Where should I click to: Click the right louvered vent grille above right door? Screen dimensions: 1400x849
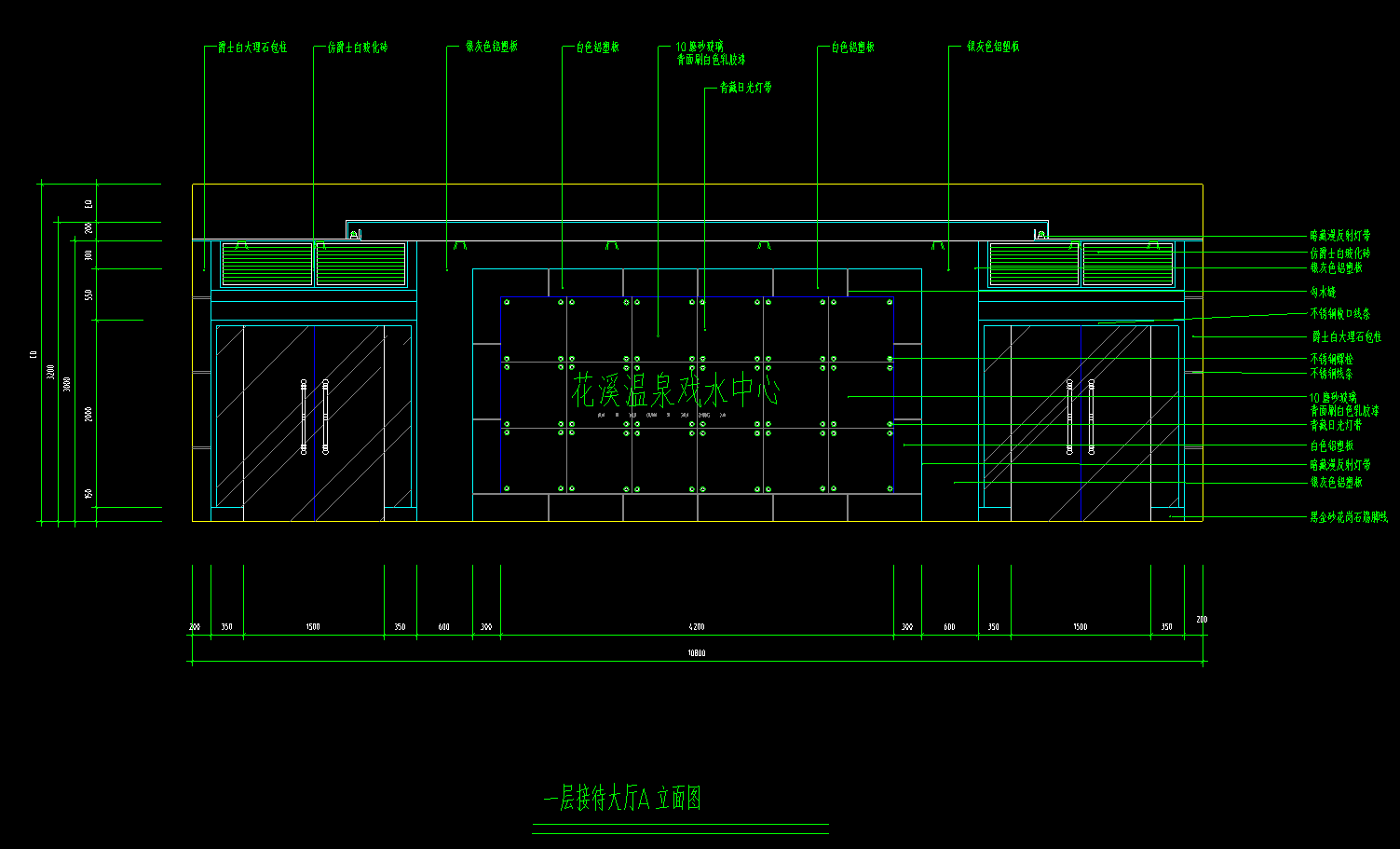[x=1081, y=264]
